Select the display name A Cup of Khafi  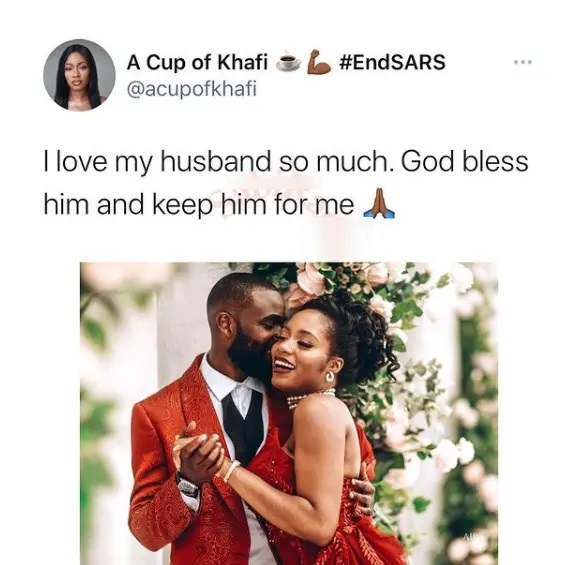(197, 62)
